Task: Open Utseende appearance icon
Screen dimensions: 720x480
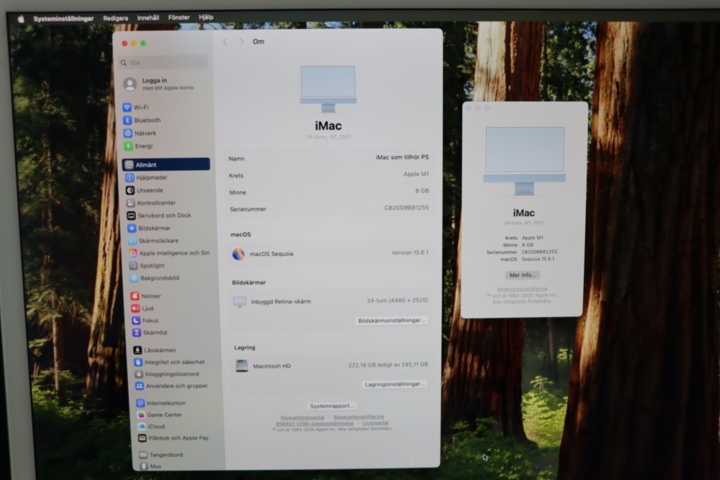Action: (x=130, y=190)
